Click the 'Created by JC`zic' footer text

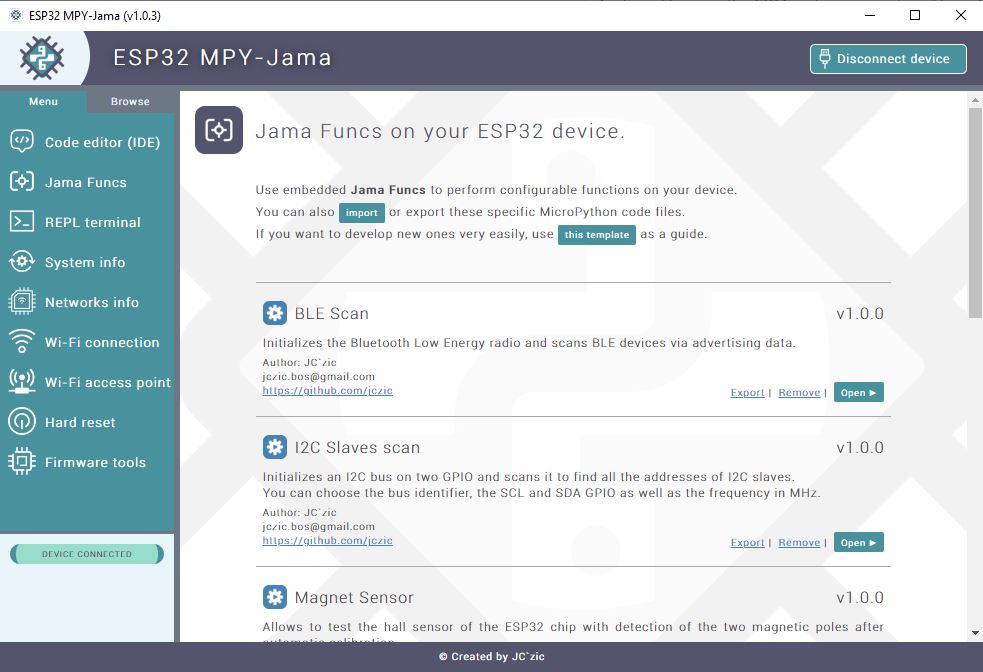click(x=492, y=656)
